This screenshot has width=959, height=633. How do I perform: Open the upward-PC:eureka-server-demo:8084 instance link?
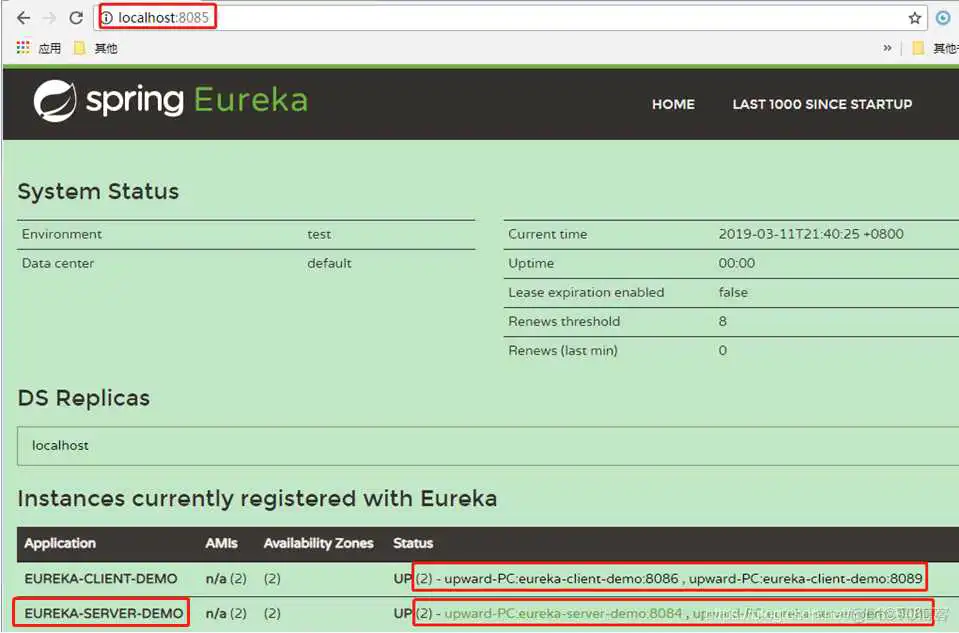563,613
